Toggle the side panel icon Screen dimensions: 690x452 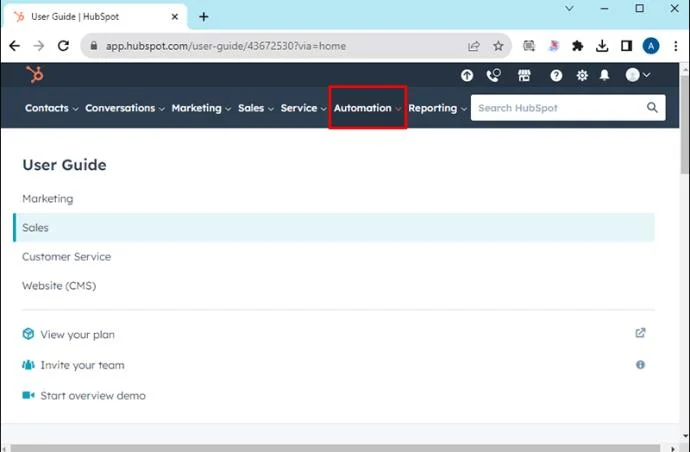(627, 45)
